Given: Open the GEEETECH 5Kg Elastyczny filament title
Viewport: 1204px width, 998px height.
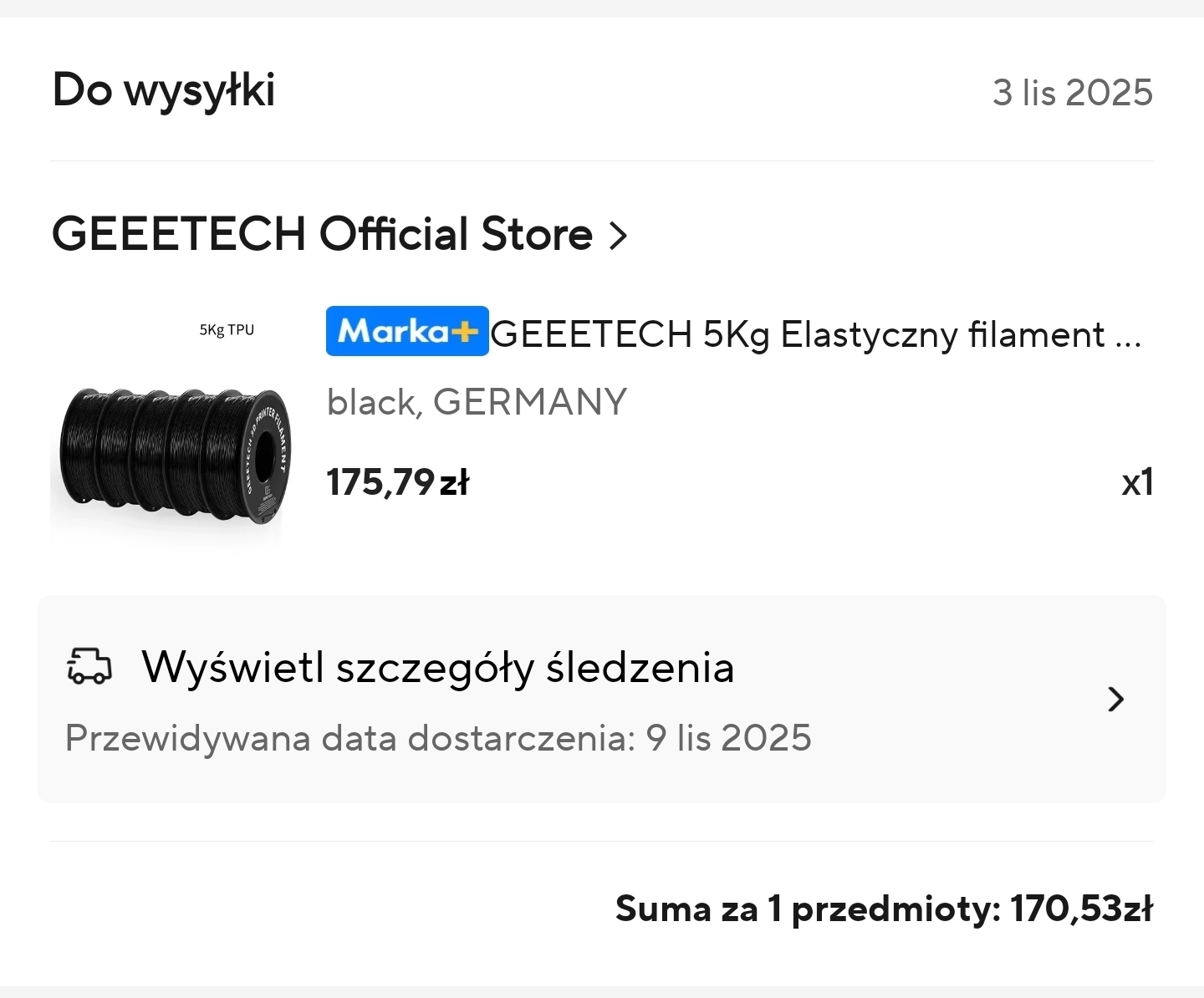Looking at the screenshot, I should click(815, 335).
